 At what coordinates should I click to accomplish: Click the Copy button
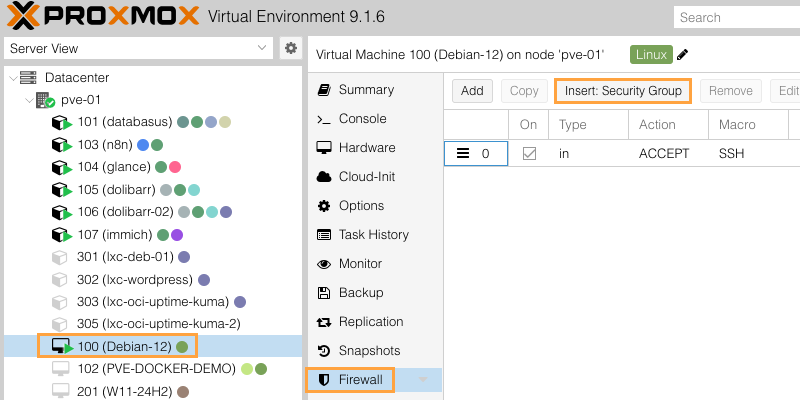pos(524,91)
